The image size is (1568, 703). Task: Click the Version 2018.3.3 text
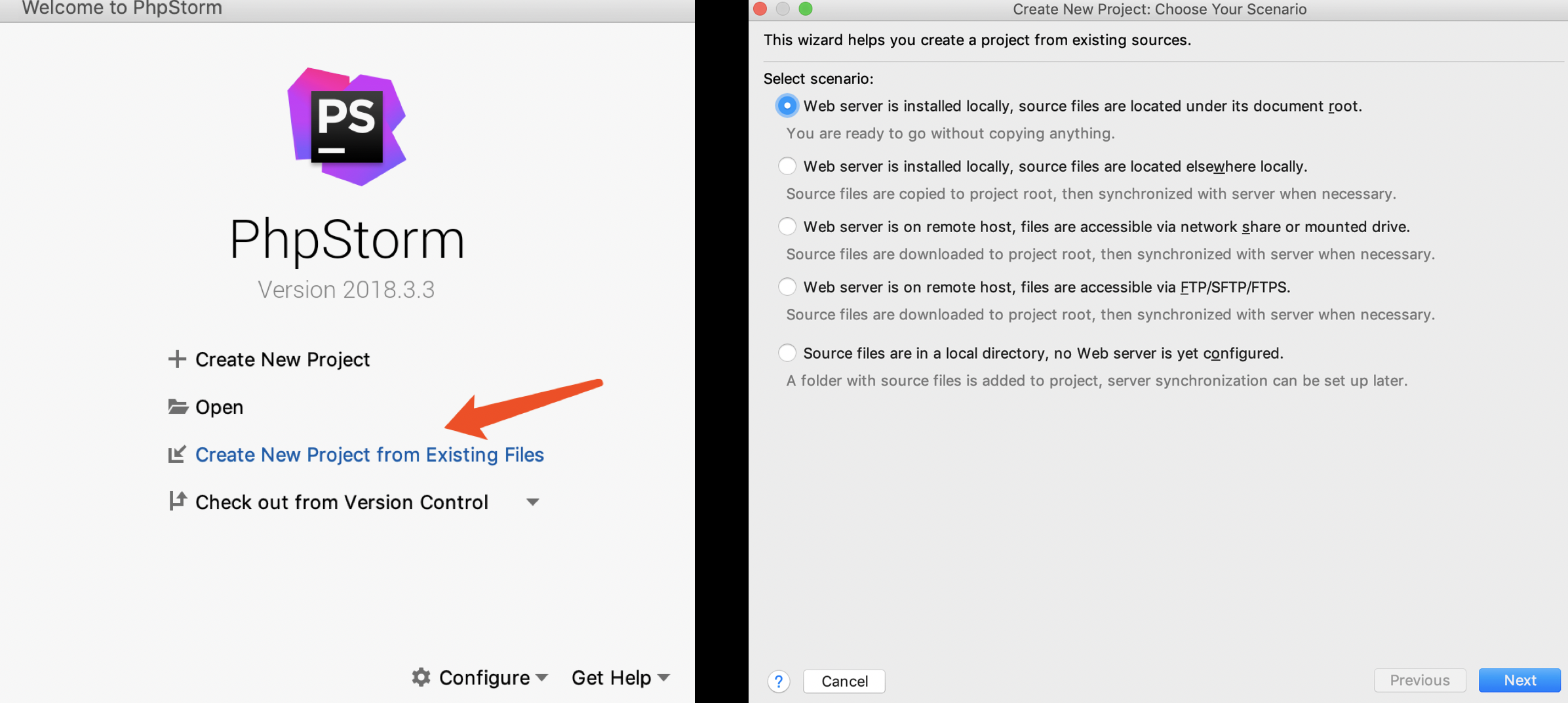[x=346, y=290]
